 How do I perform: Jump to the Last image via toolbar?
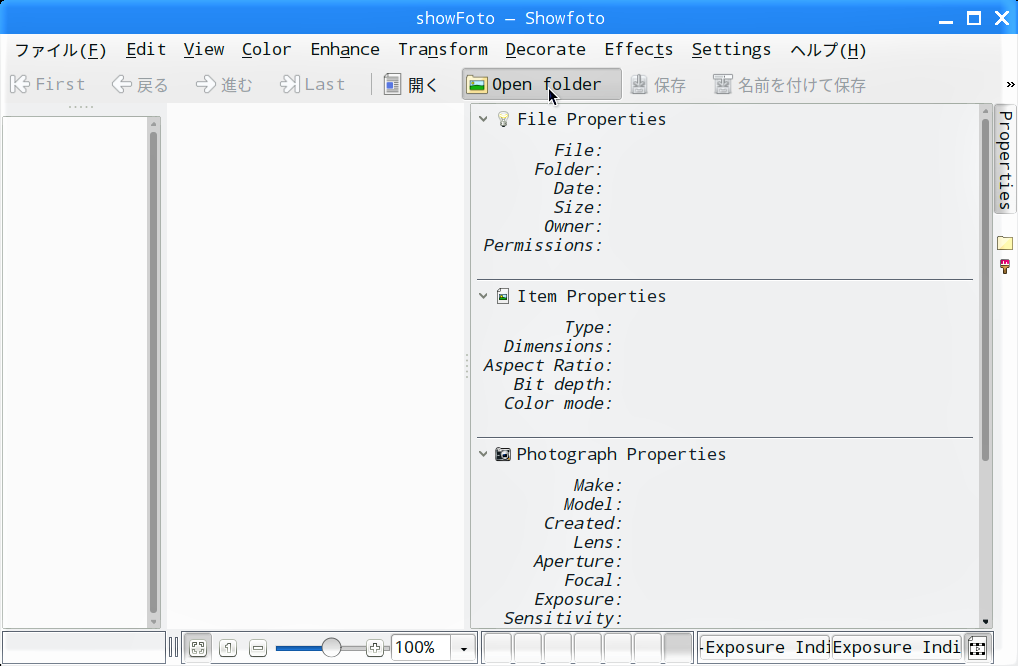[x=312, y=84]
